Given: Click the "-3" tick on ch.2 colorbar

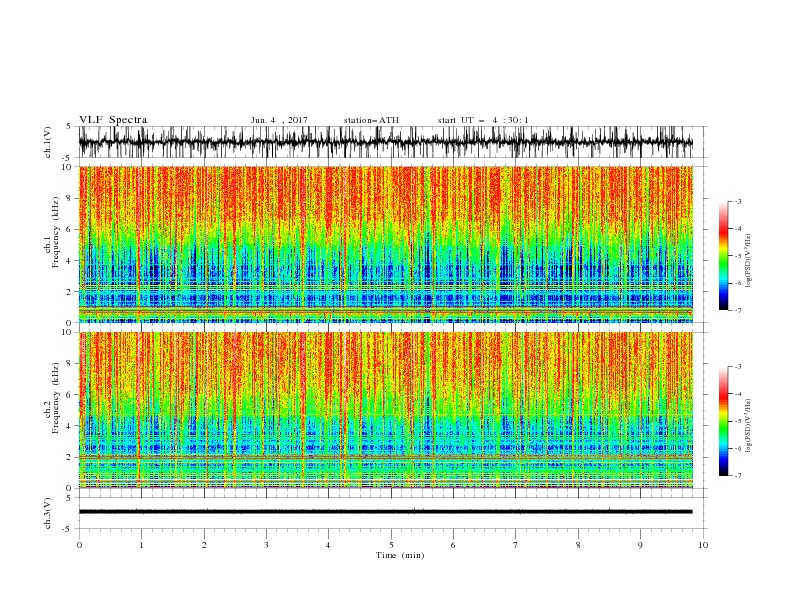Looking at the screenshot, I should tap(737, 367).
